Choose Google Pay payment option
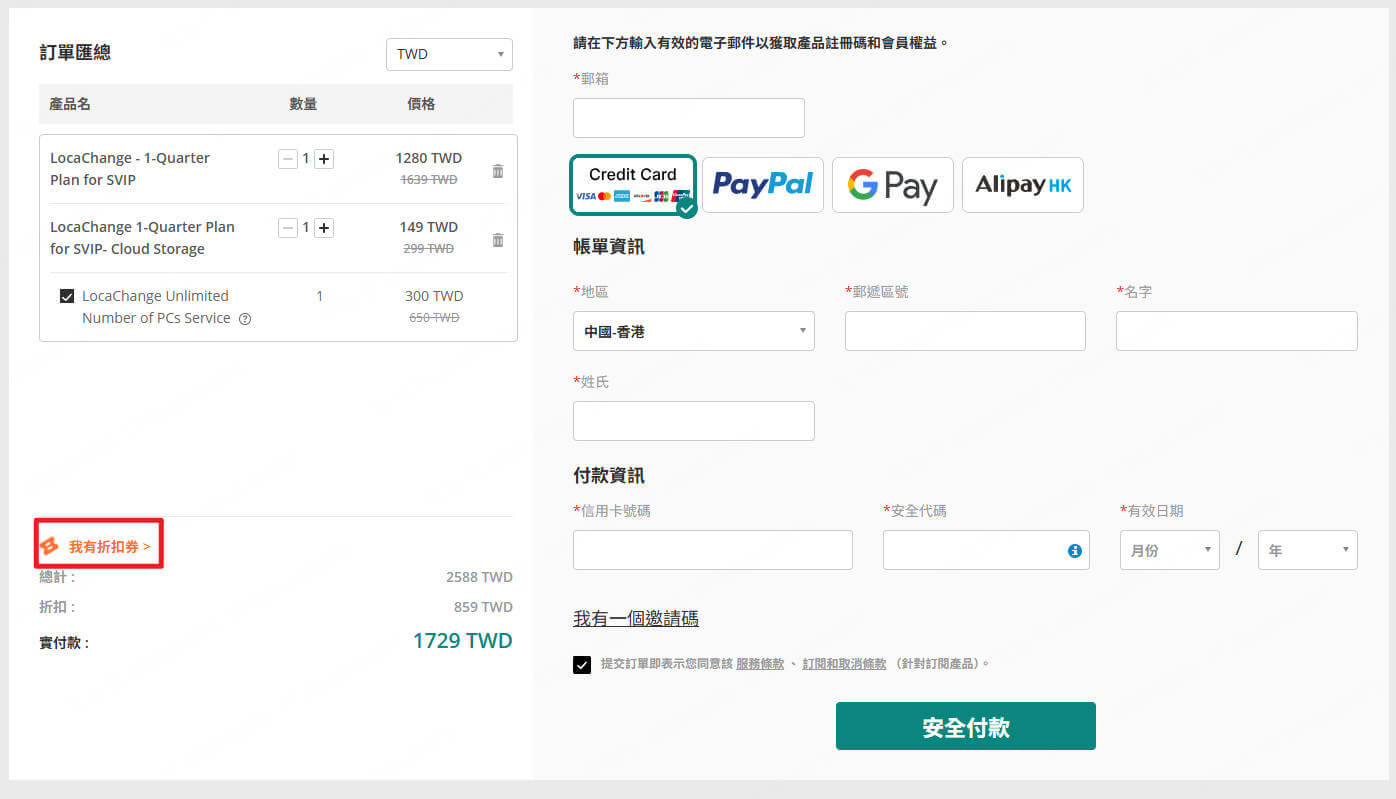Viewport: 1396px width, 799px height. 893,185
